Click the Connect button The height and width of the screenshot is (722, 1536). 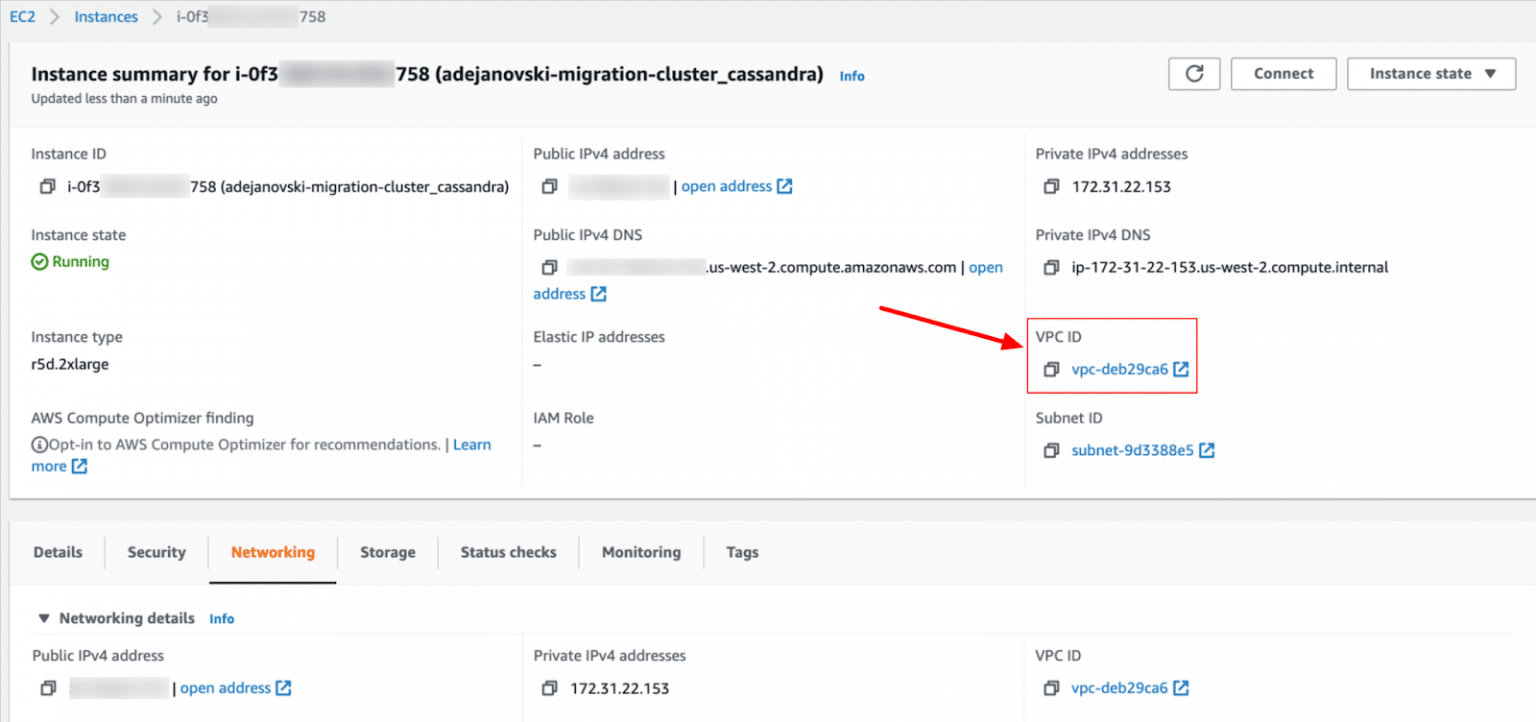[x=1283, y=74]
